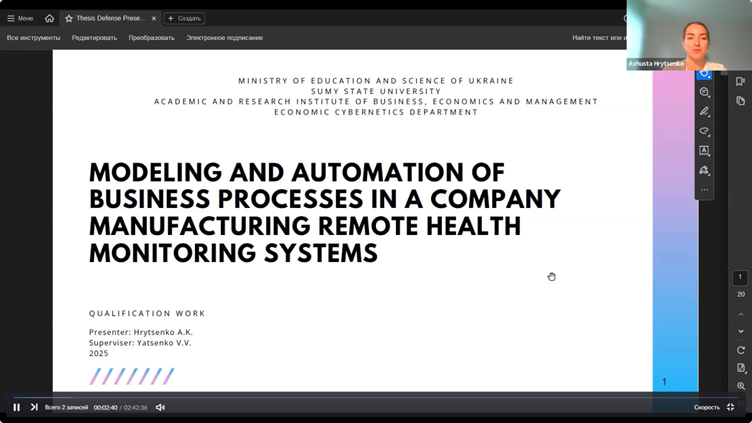Go to previous page with up chevron
The width and height of the screenshot is (752, 423).
click(741, 314)
